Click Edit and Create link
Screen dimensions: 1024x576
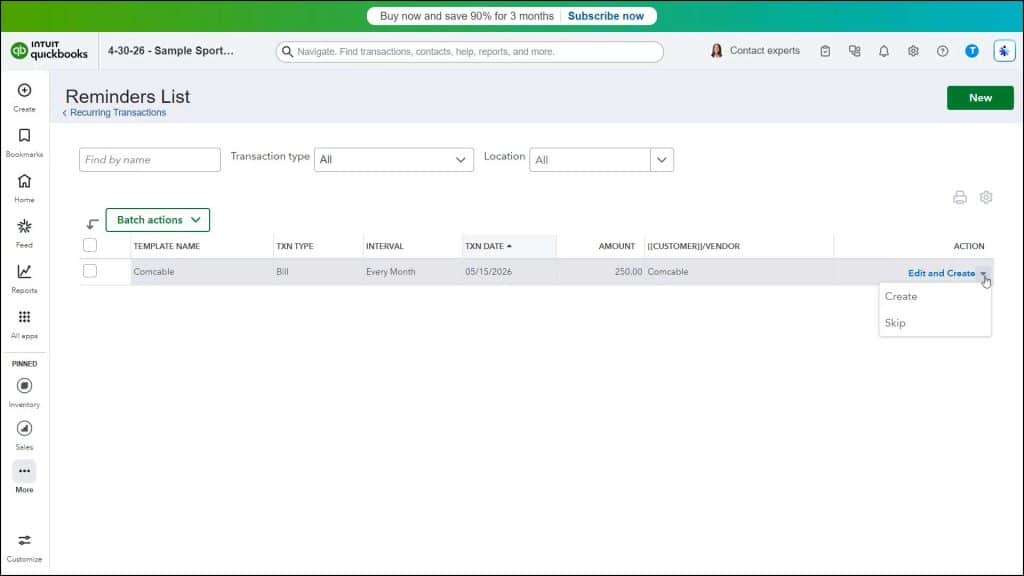(x=941, y=274)
